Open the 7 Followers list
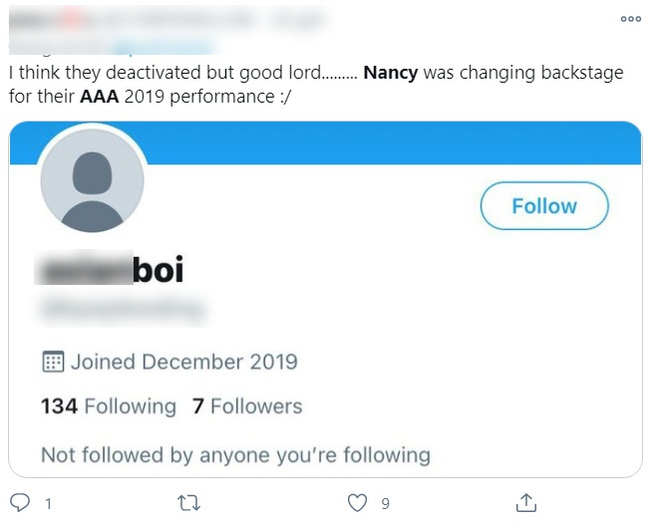The width and height of the screenshot is (650, 524). pos(247,406)
